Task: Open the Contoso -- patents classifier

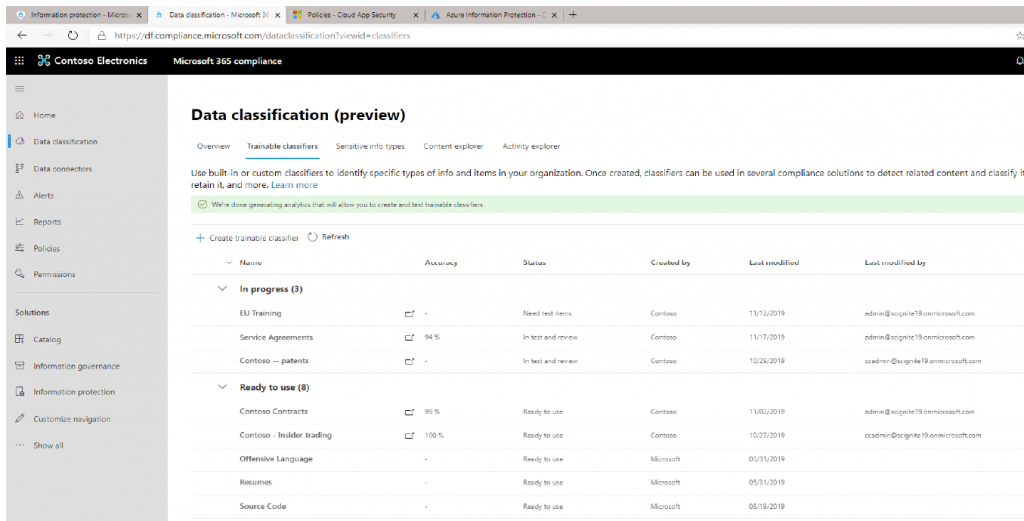Action: 274,360
